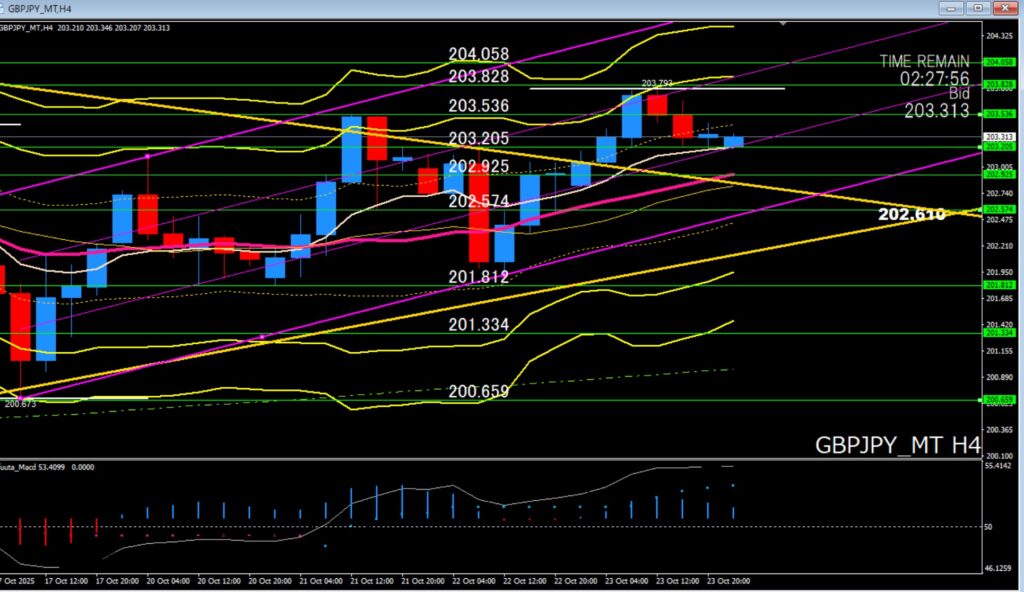1024x592 pixels.
Task: Select the 200.673 low price marker
Action: pos(19,403)
